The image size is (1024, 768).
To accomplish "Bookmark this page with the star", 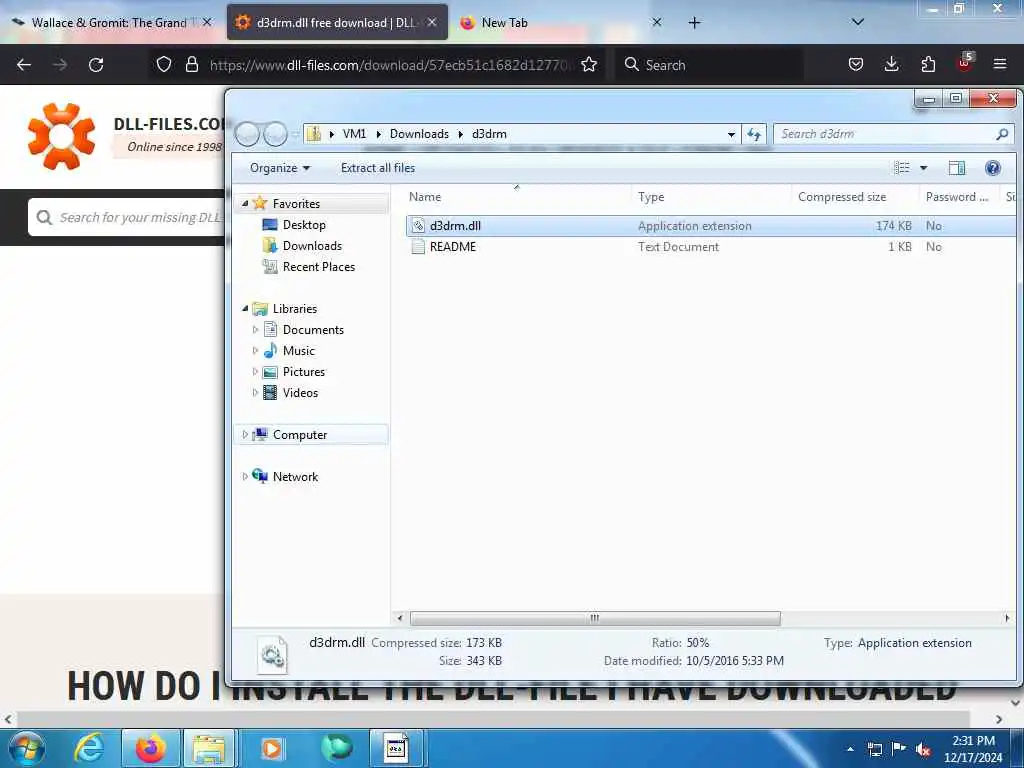I will click(589, 64).
